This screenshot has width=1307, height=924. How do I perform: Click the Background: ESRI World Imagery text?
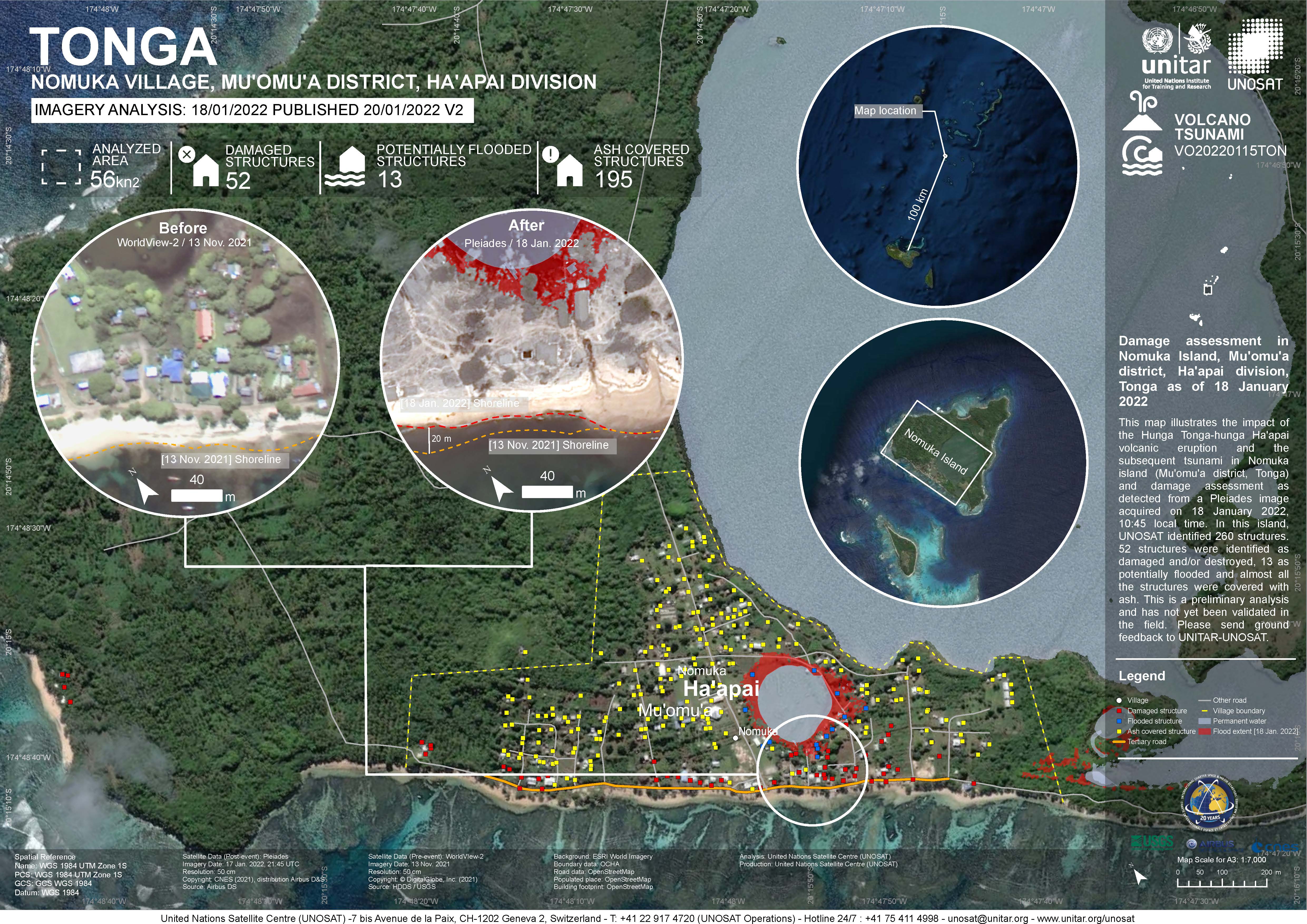[x=603, y=856]
